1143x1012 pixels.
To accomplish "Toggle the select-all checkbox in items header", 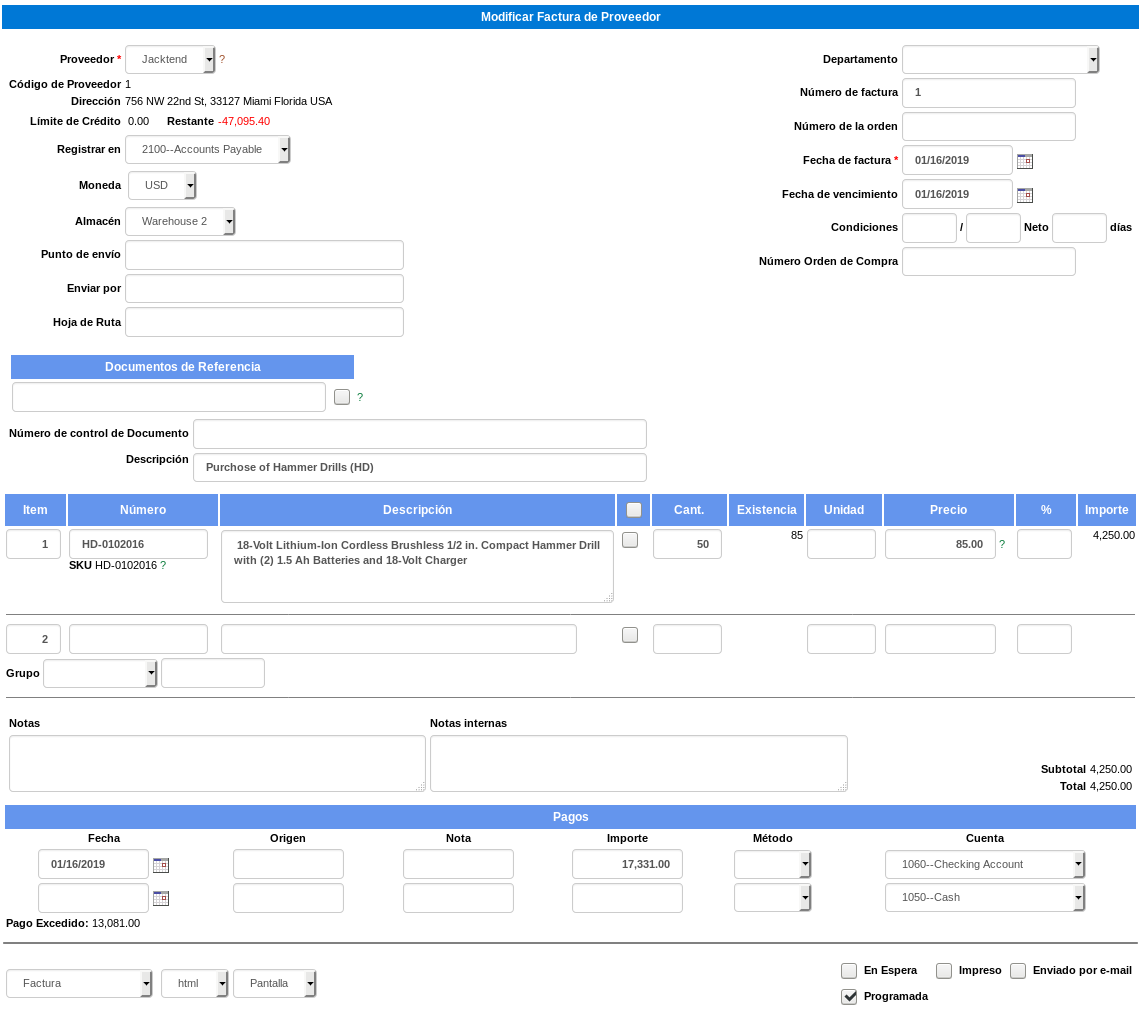I will click(634, 510).
